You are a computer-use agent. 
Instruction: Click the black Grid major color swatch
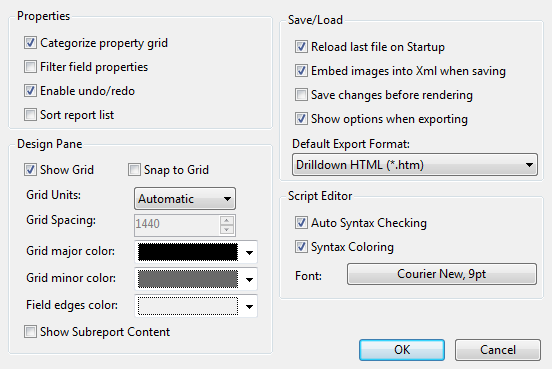click(x=188, y=252)
